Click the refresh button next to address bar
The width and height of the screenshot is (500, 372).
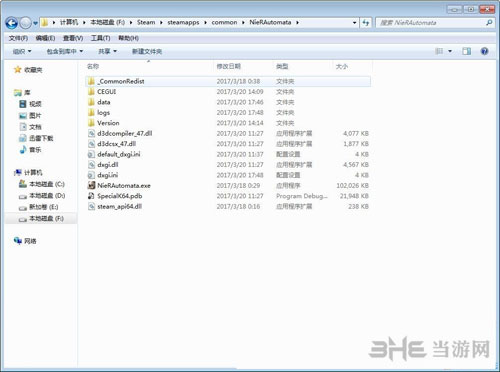366,23
